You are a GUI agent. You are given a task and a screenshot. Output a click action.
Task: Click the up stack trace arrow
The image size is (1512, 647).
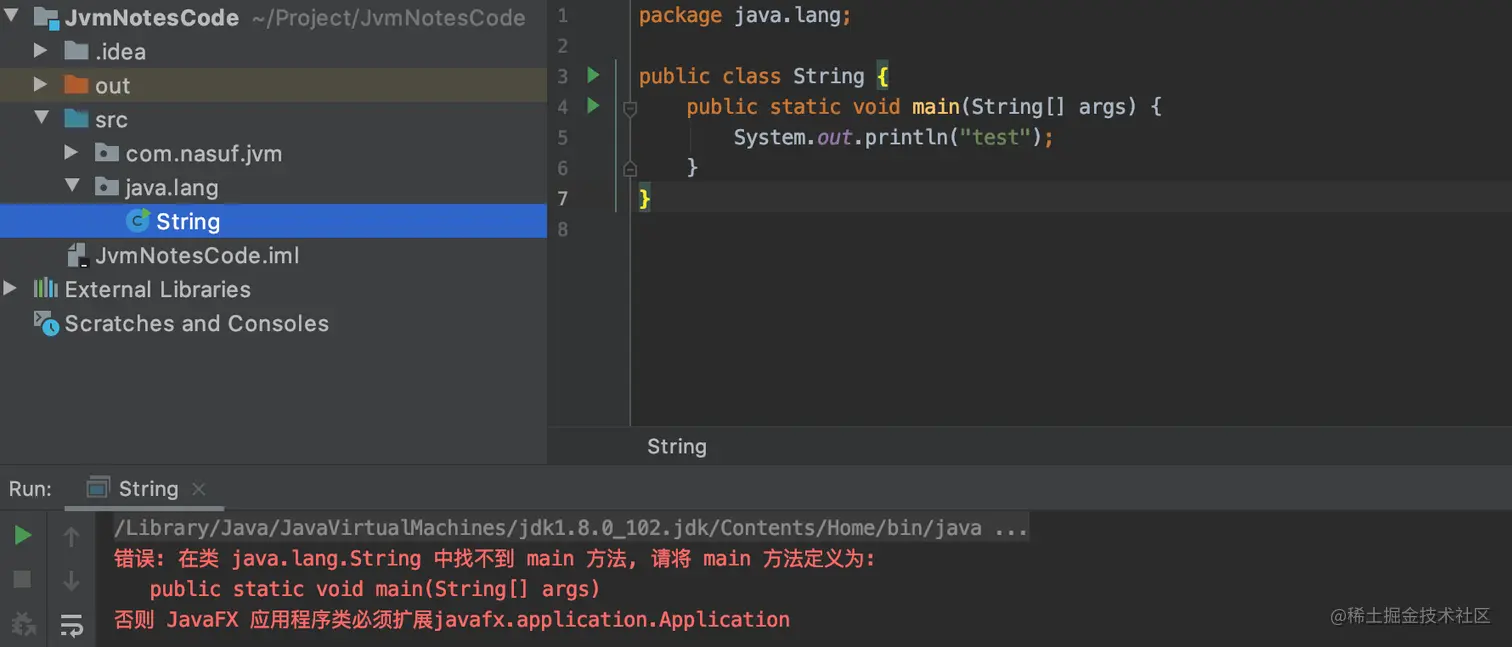(71, 537)
